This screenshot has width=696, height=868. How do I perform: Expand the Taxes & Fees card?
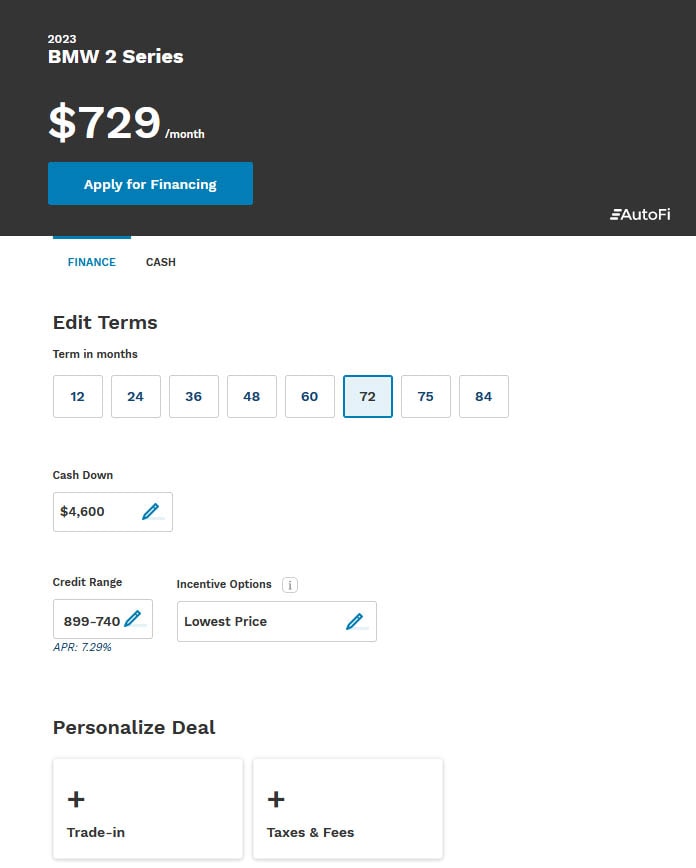(348, 809)
